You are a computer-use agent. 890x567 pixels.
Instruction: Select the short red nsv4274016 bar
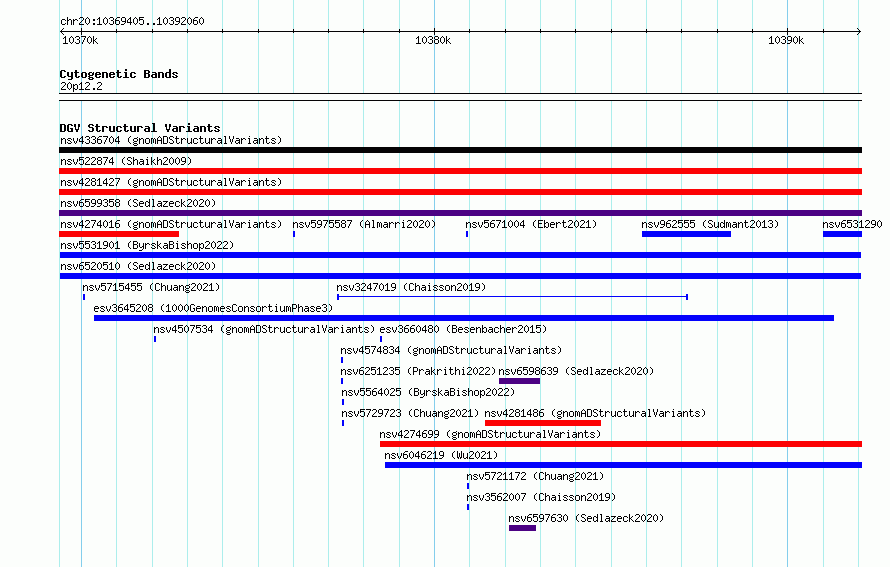pos(119,234)
